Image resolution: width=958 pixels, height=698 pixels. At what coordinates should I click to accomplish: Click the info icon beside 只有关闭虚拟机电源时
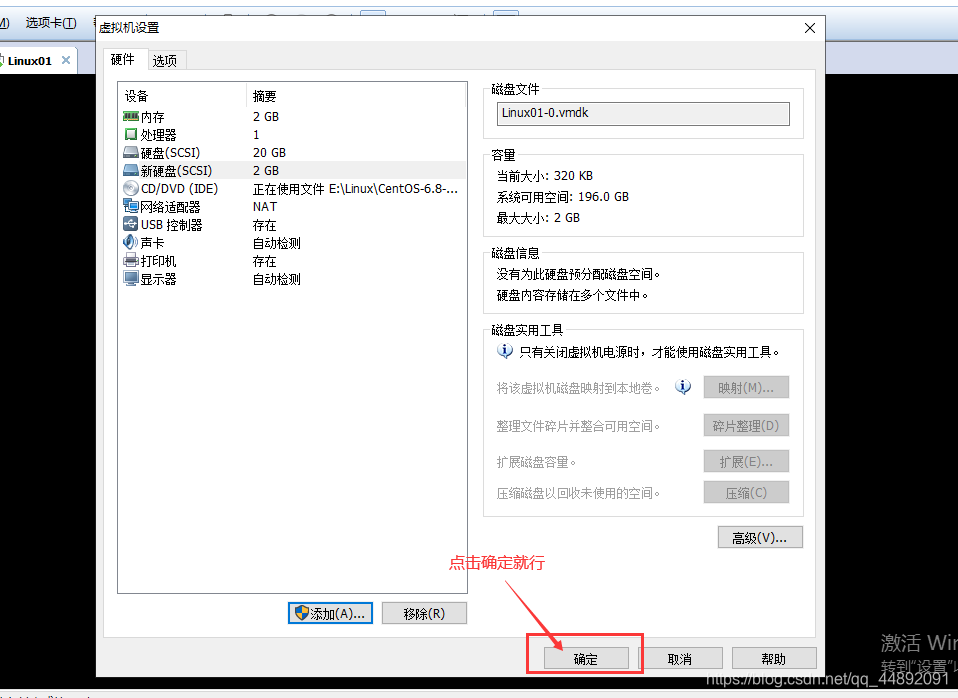(x=505, y=351)
